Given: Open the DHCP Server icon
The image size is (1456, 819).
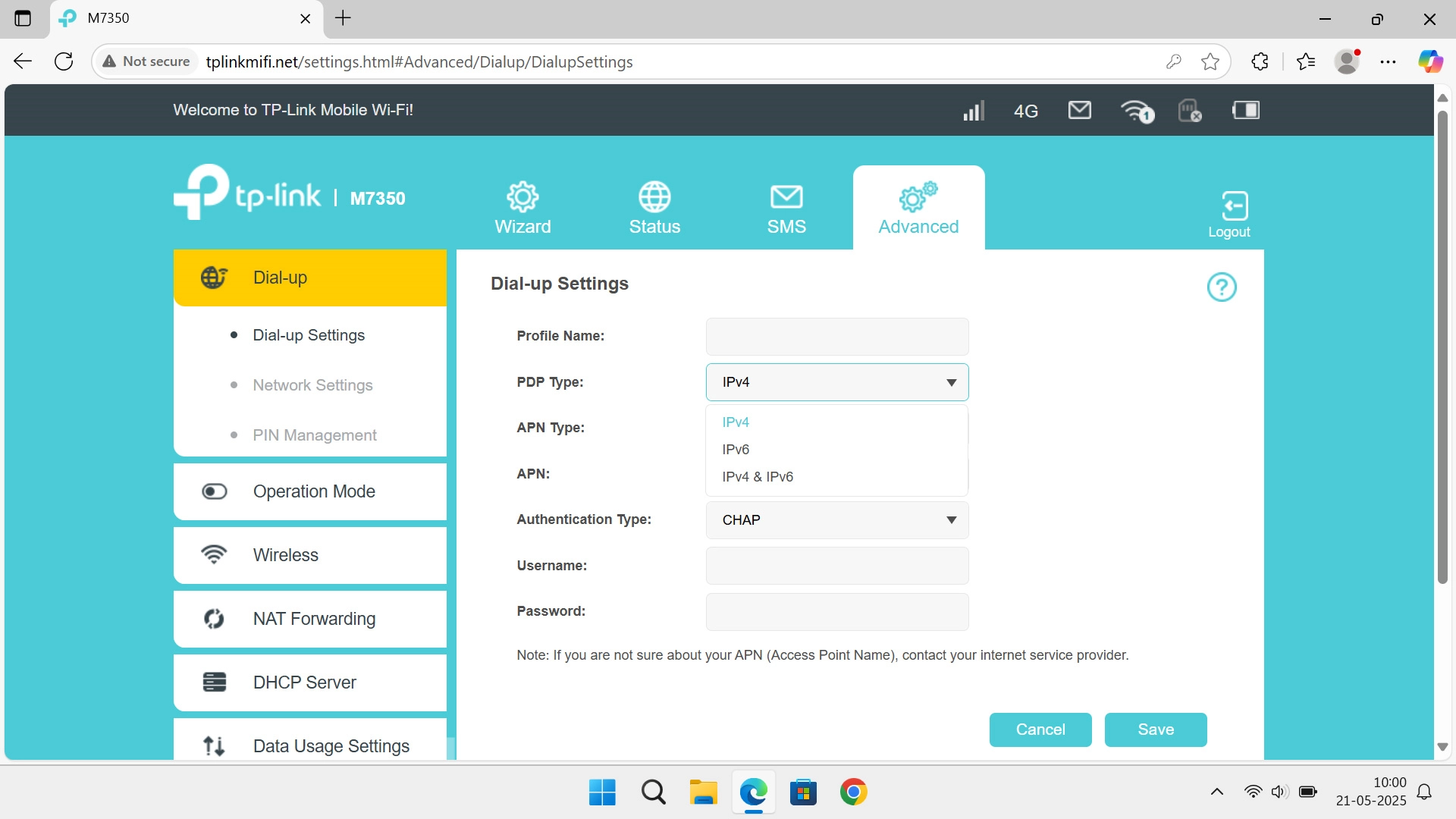Looking at the screenshot, I should coord(215,682).
